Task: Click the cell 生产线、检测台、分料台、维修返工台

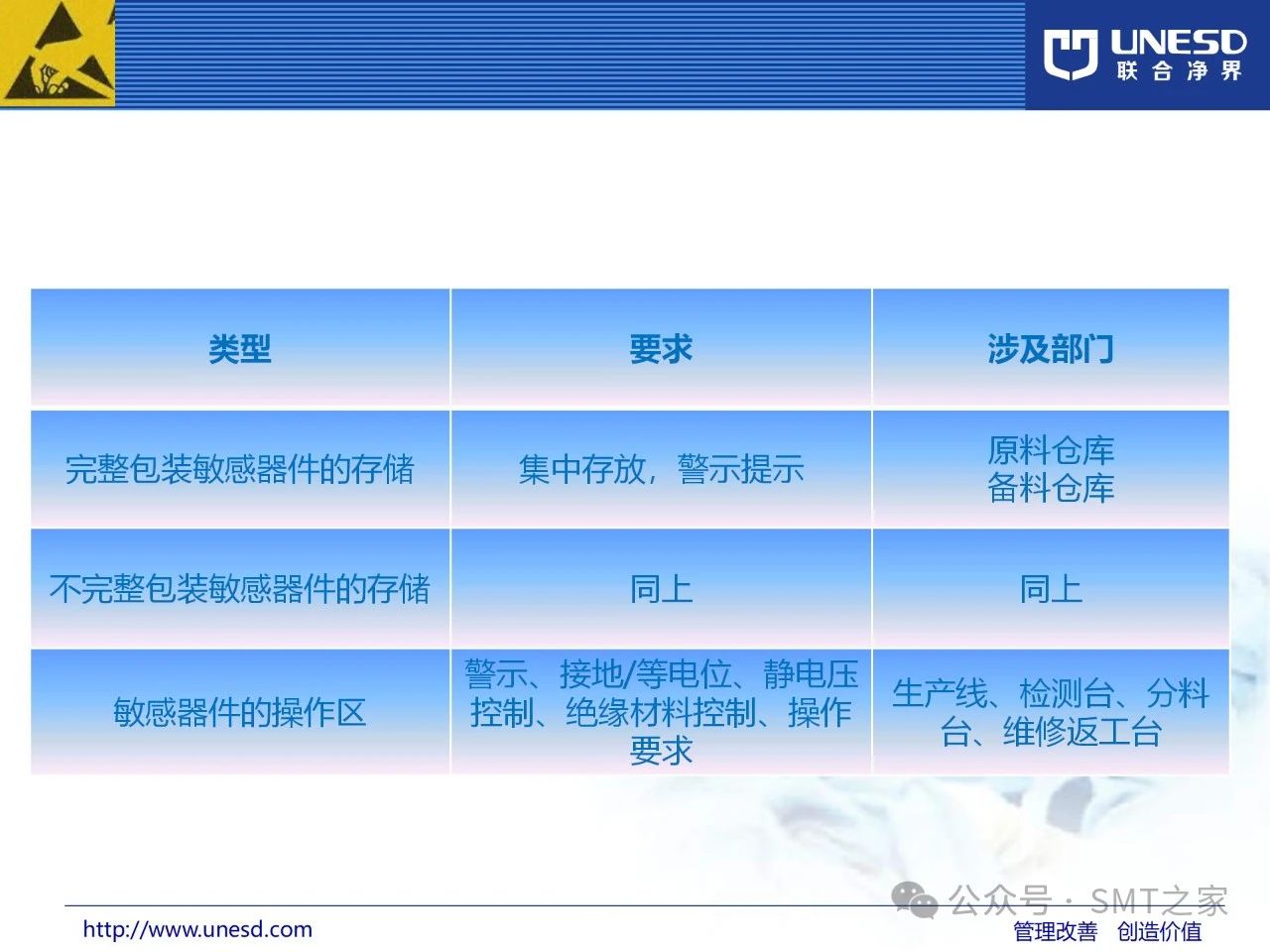Action: click(1051, 711)
